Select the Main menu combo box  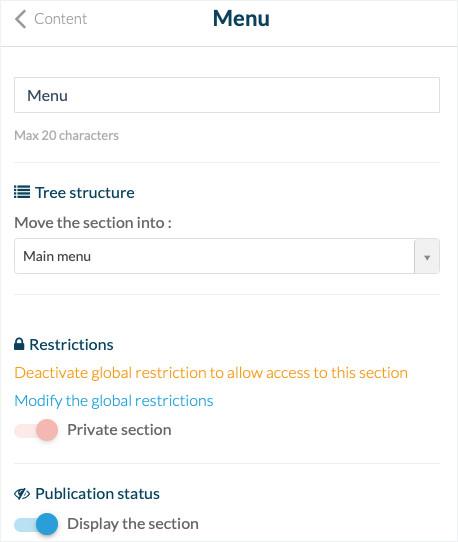tap(227, 256)
